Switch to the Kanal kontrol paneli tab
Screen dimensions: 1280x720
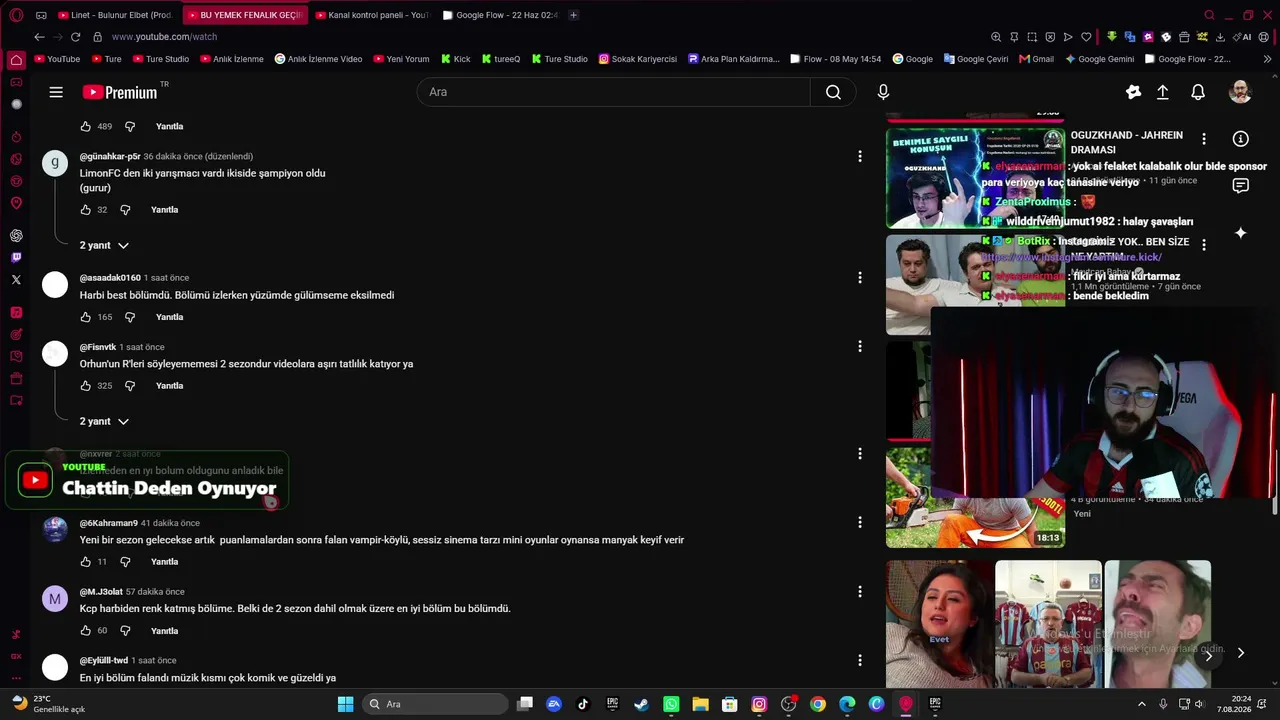tap(372, 15)
